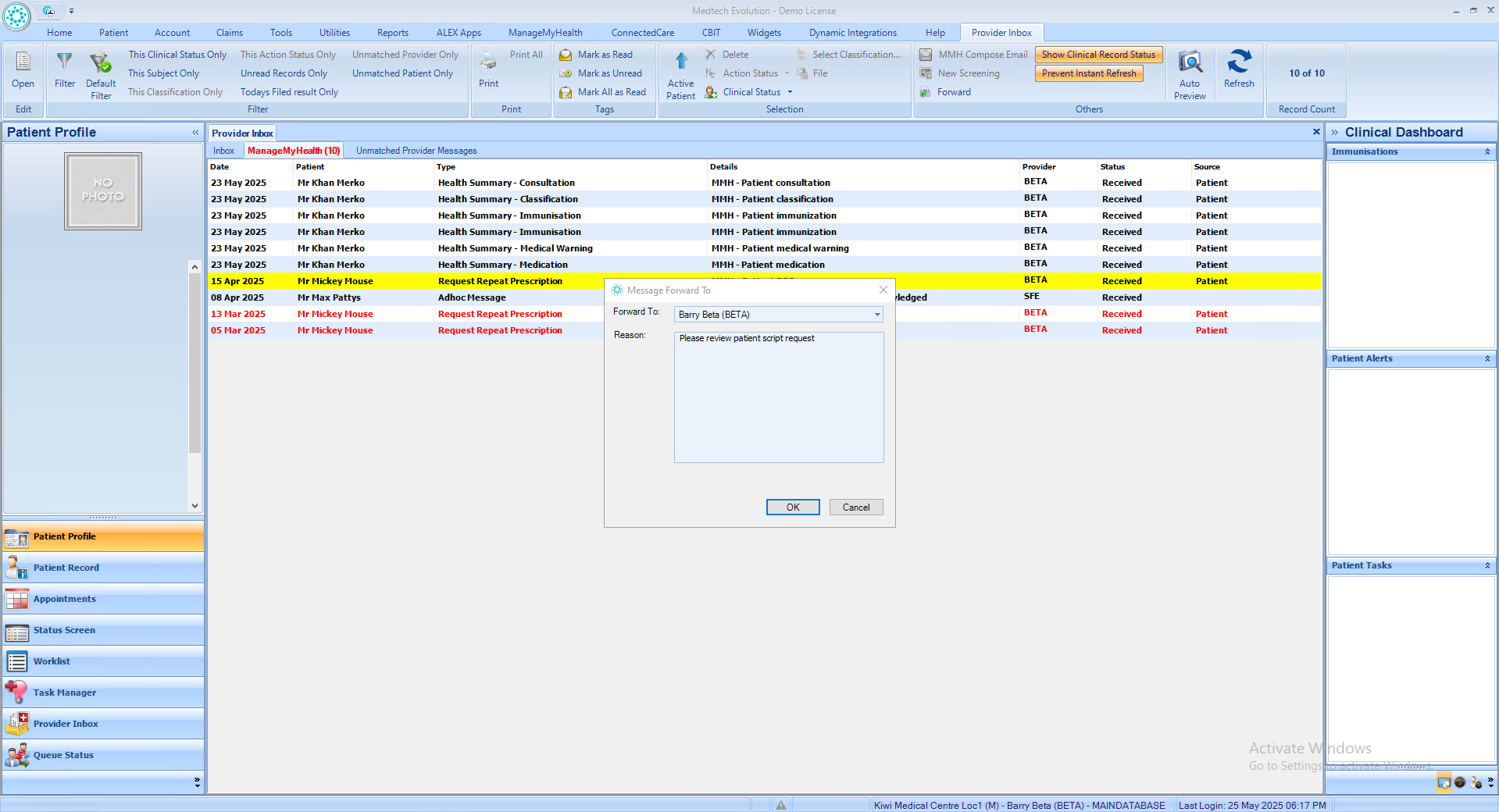The width and height of the screenshot is (1499, 812).
Task: Switch to Unmatched Provider Messages tab
Action: click(416, 151)
